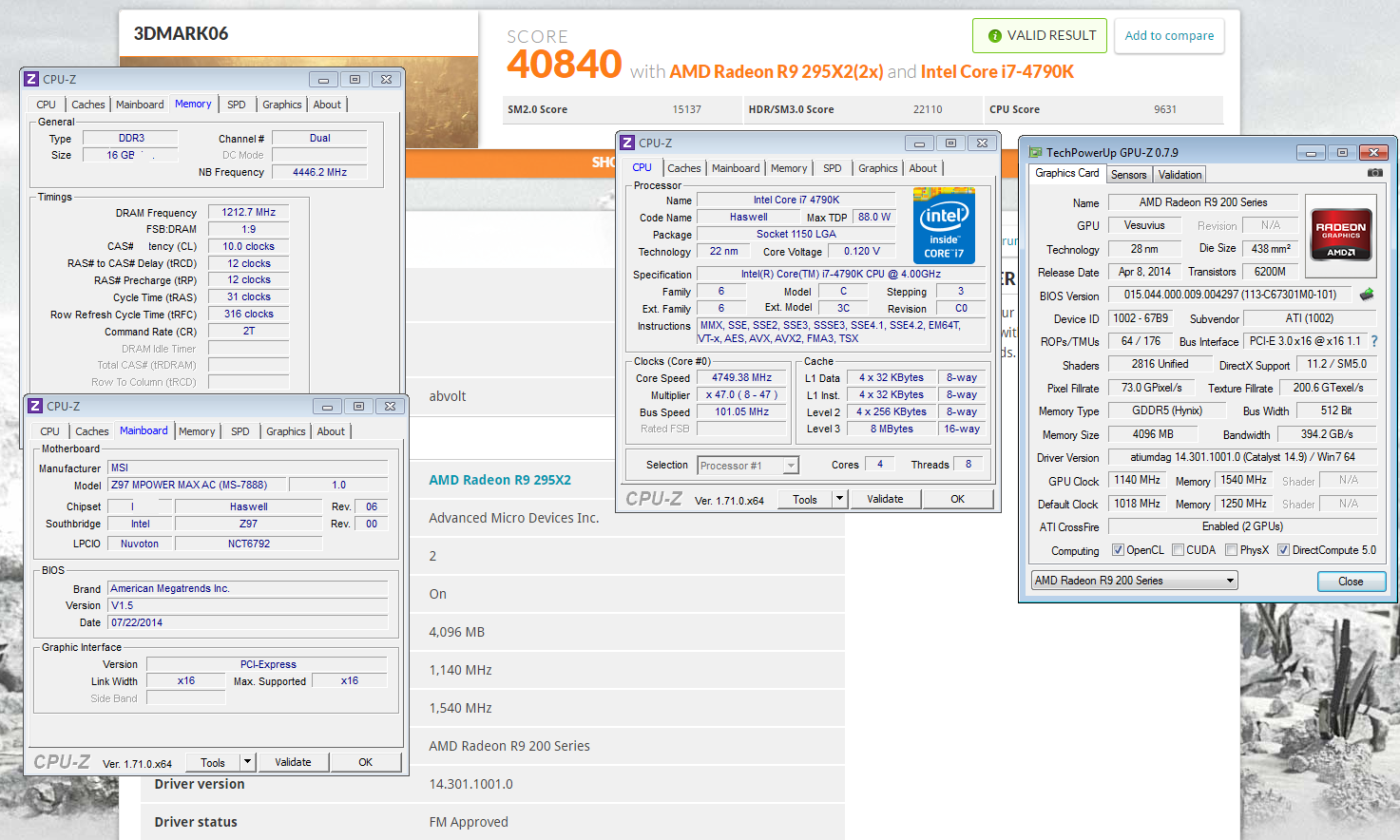1400x840 pixels.
Task: Open AMD Radeon R9 295X2 details link
Action: tap(500, 480)
